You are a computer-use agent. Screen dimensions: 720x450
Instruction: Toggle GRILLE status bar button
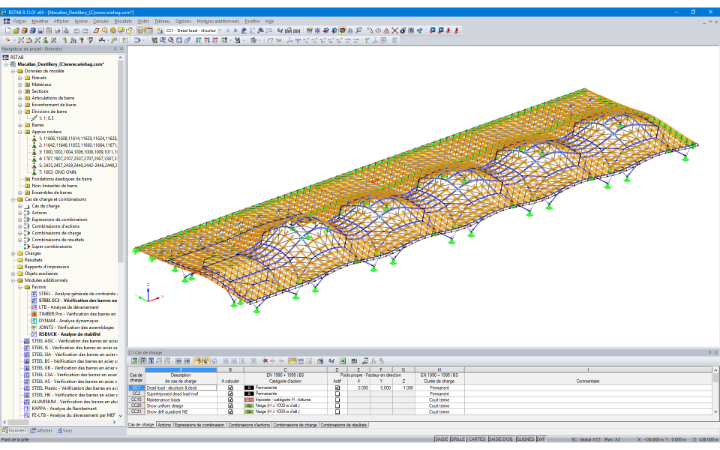click(x=458, y=439)
